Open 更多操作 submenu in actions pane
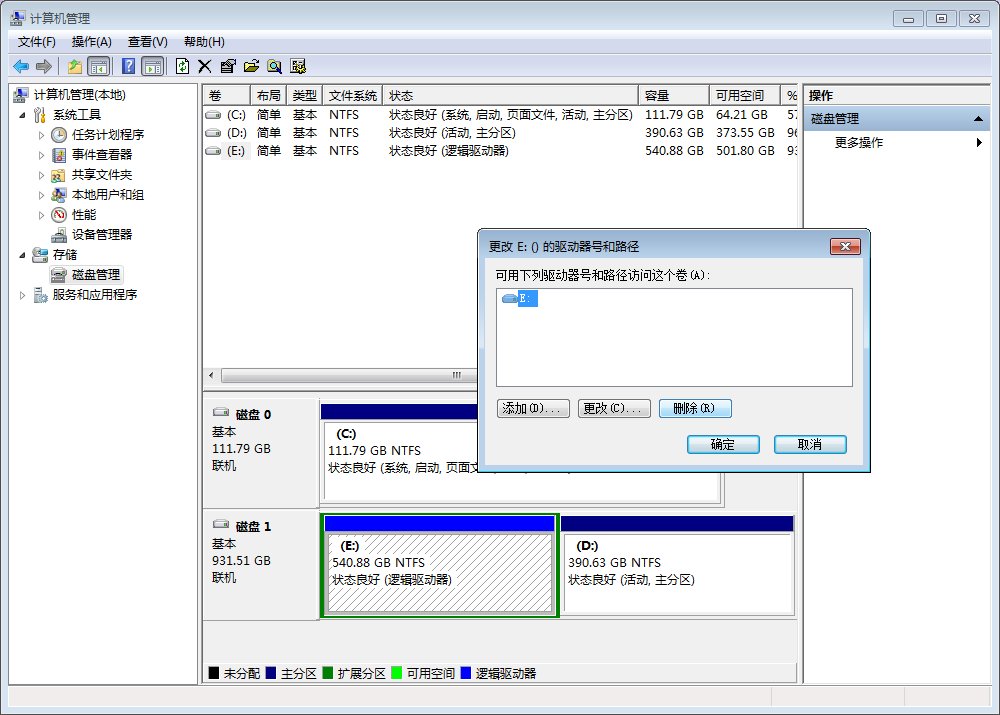Viewport: 1000px width, 715px height. pos(897,142)
